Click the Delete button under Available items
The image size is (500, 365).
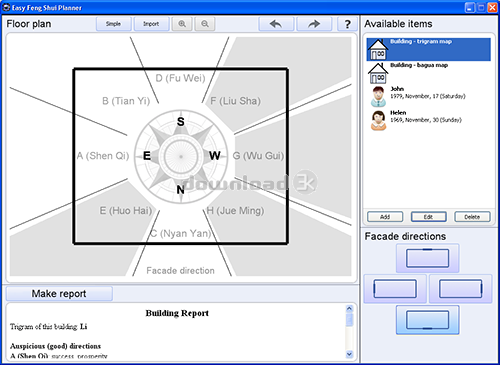click(x=472, y=217)
